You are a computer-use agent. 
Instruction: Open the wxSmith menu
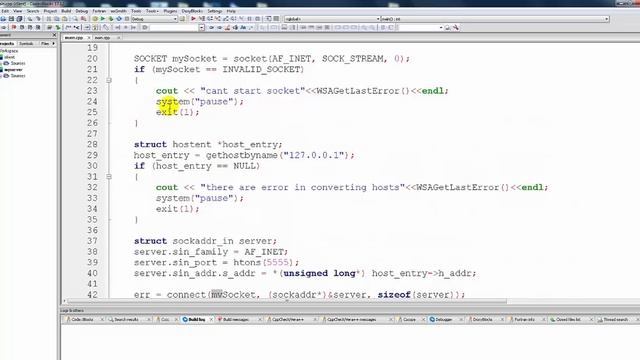(118, 11)
